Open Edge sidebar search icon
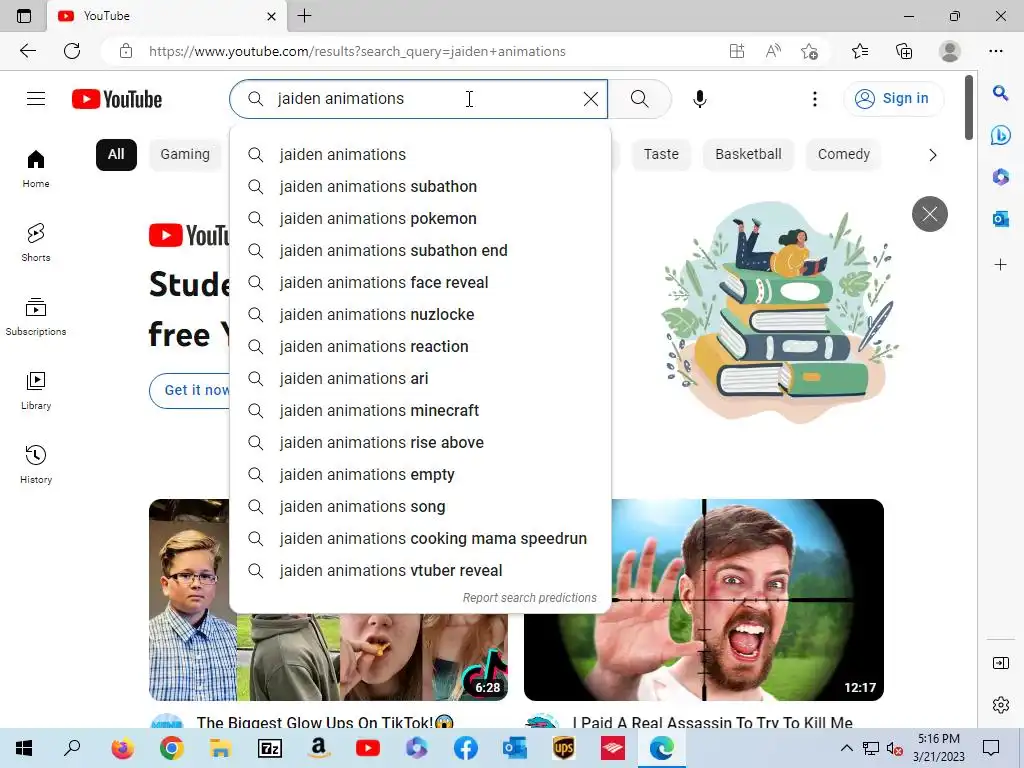Viewport: 1024px width, 768px height. click(x=1000, y=93)
